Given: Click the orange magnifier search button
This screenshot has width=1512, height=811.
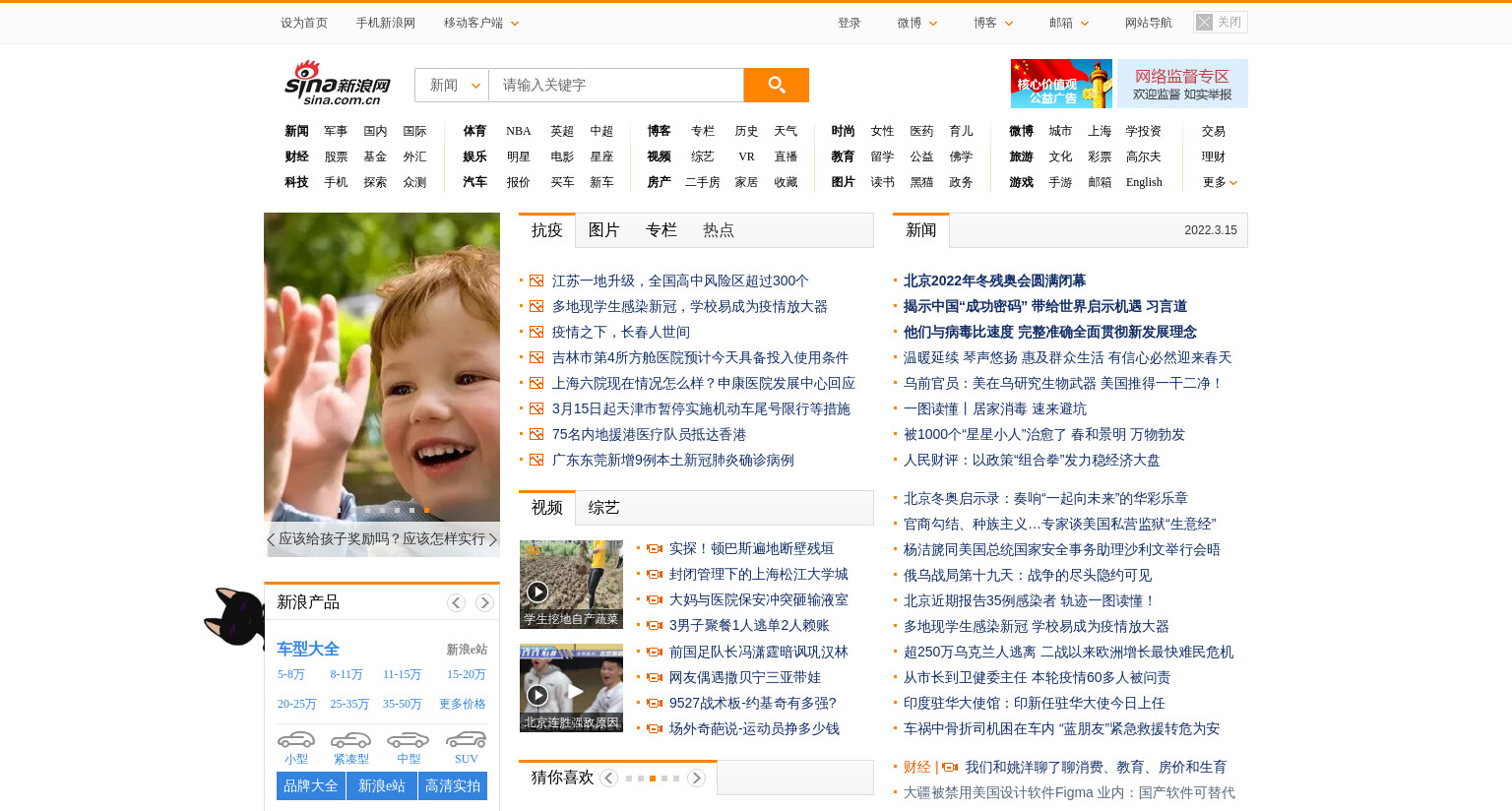Looking at the screenshot, I should [x=776, y=85].
